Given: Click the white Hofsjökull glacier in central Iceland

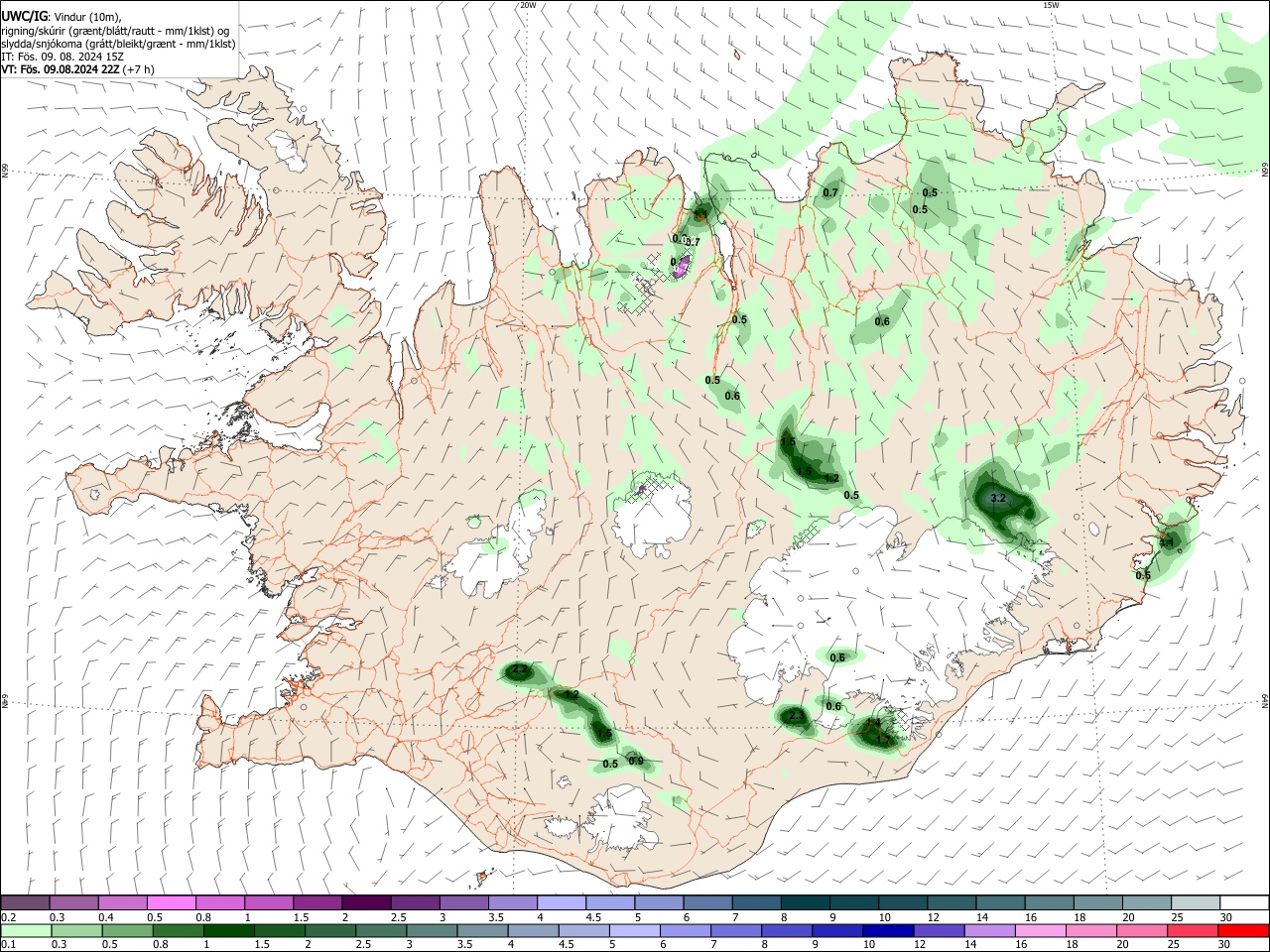Looking at the screenshot, I should click(x=653, y=518).
